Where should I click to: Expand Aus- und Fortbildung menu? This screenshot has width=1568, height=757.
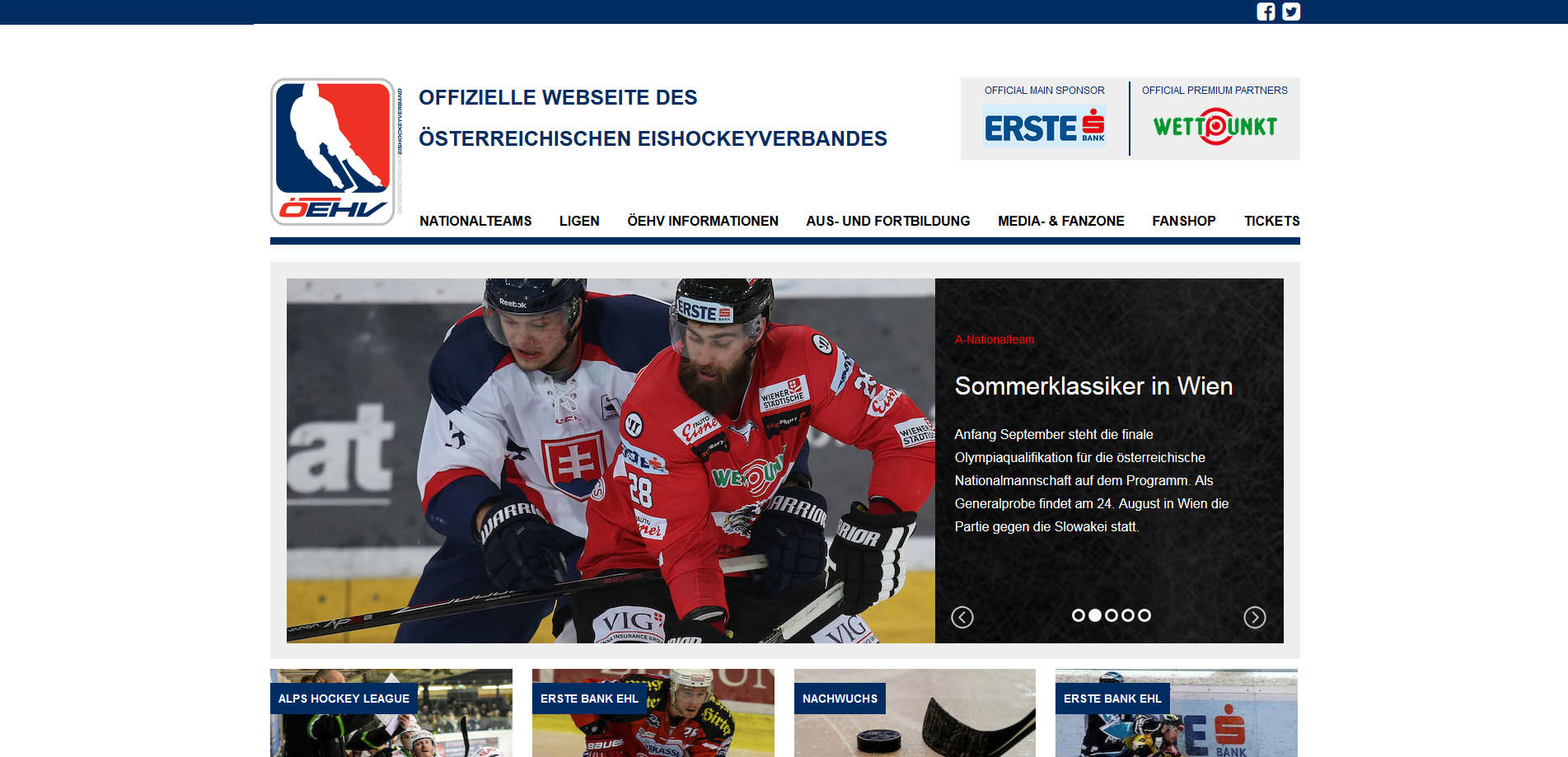pyautogui.click(x=888, y=221)
